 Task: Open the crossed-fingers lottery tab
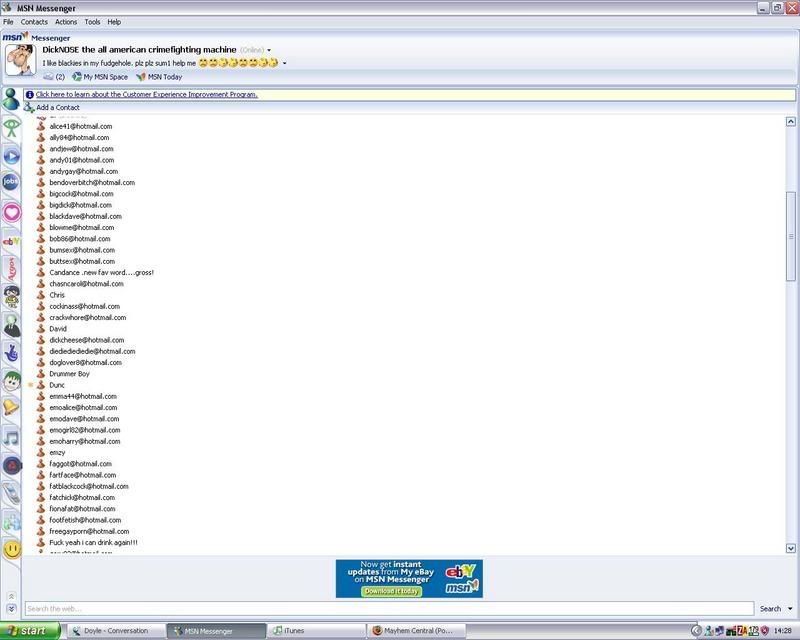11,352
